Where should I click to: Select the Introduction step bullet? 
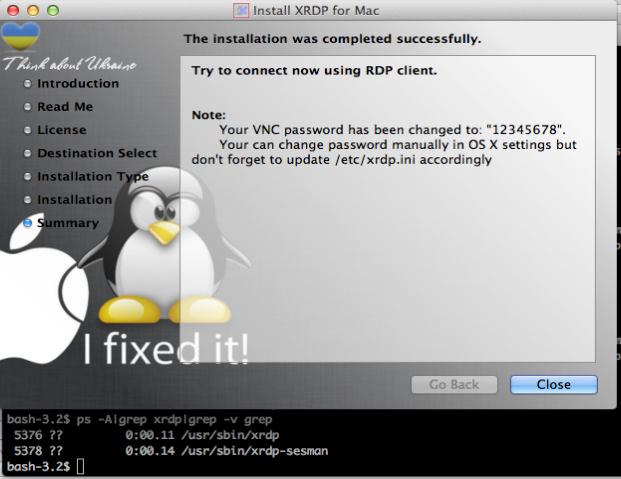point(27,84)
